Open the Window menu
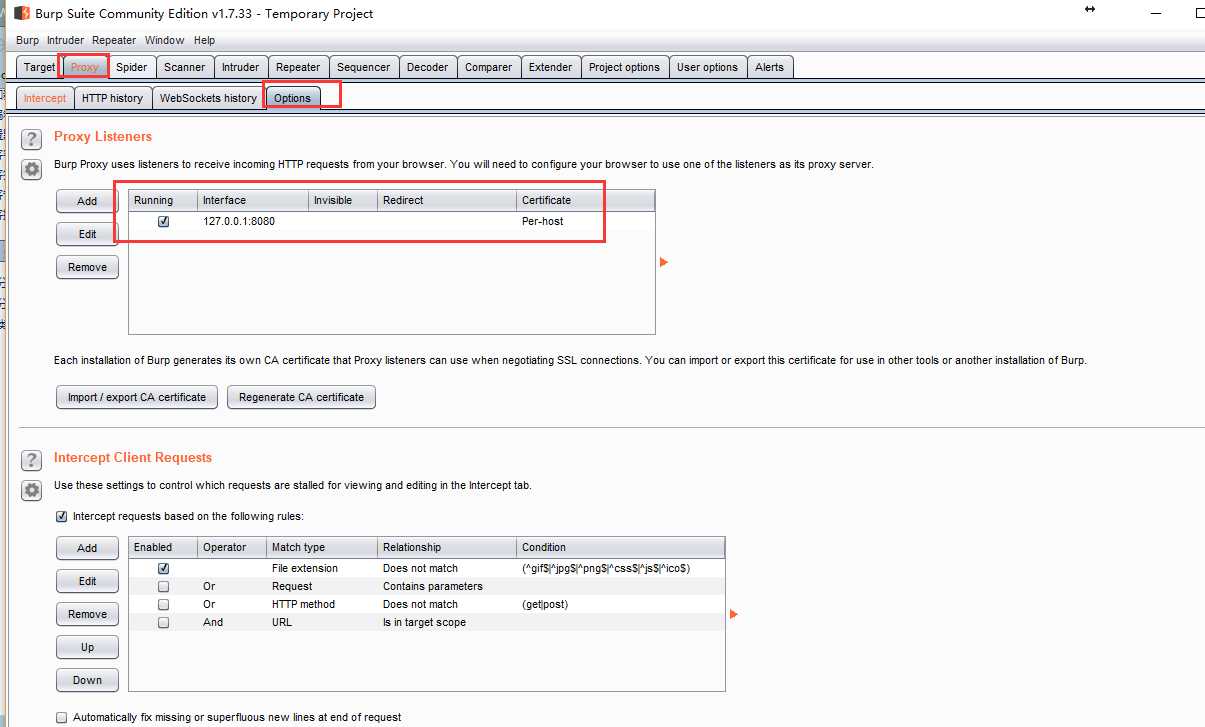 pos(164,40)
